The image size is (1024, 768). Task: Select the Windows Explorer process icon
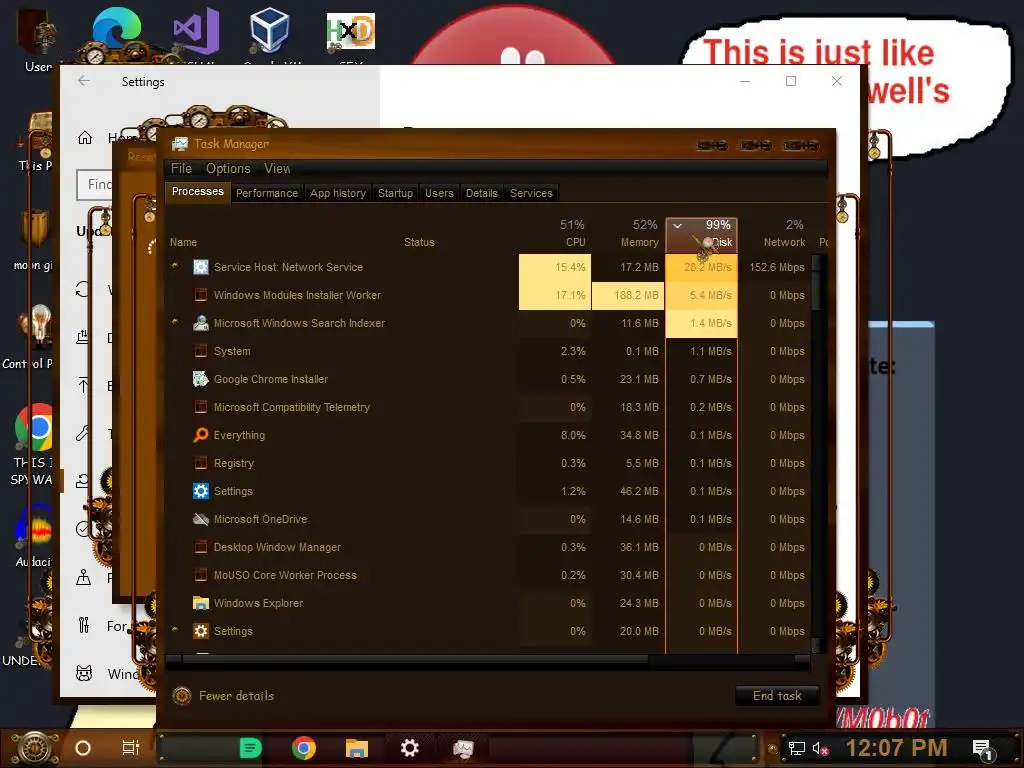tap(200, 603)
